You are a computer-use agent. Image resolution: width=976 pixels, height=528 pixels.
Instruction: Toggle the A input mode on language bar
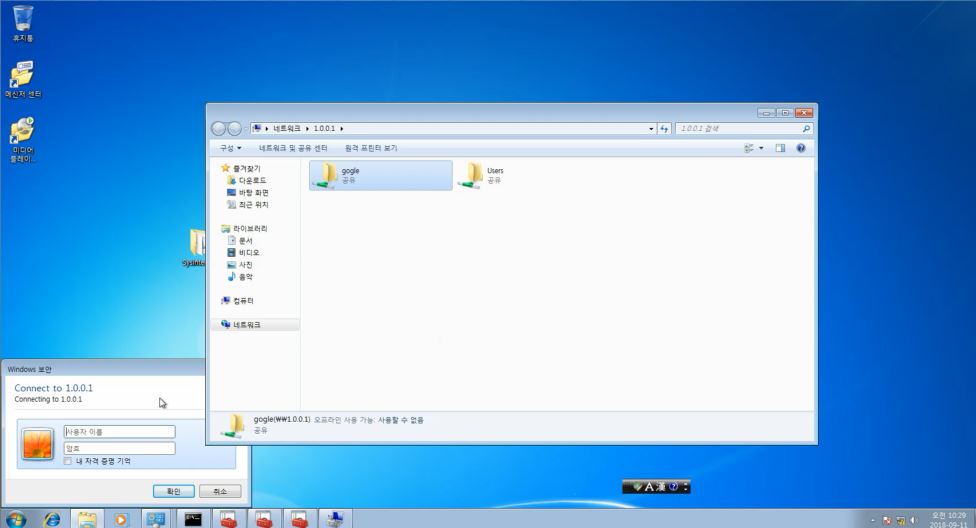coord(649,487)
